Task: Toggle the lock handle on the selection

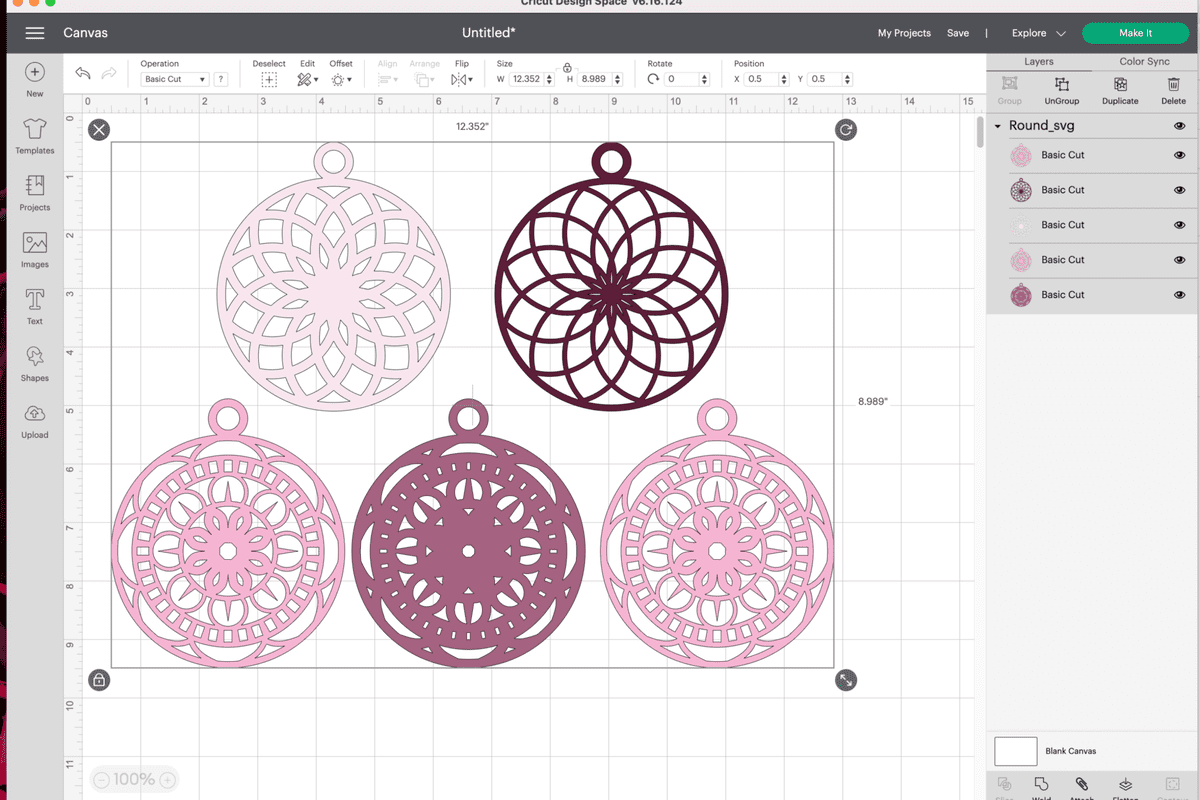Action: pos(99,680)
